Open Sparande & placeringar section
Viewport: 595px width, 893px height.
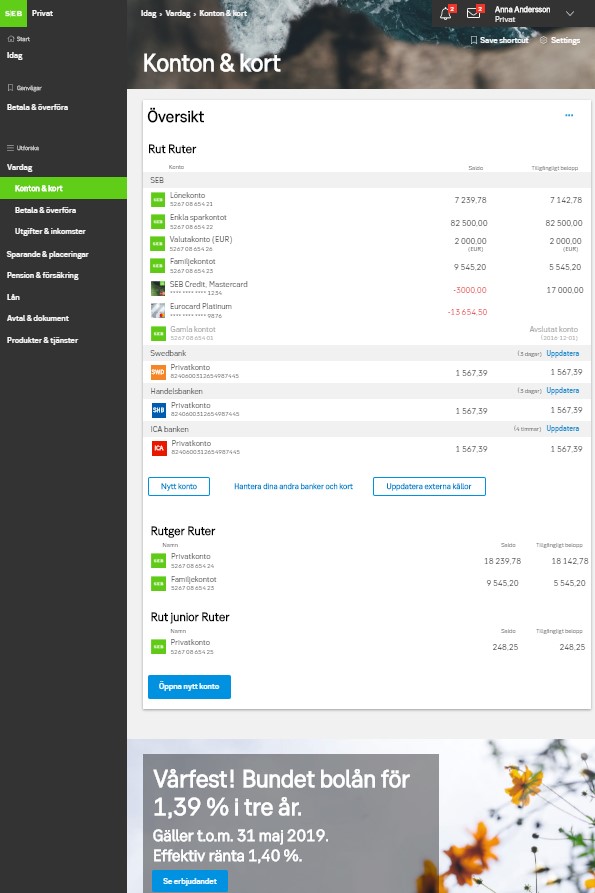[x=47, y=254]
